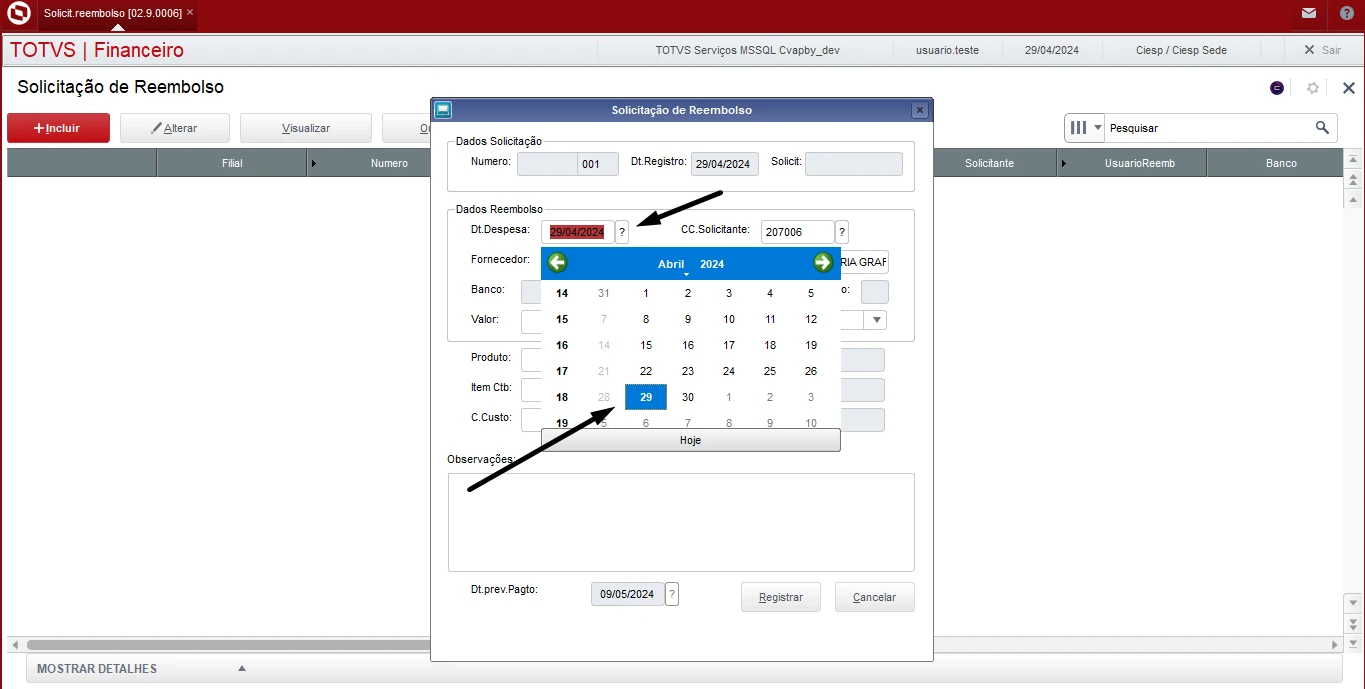
Task: Click the settings gear icon
Action: point(1313,88)
